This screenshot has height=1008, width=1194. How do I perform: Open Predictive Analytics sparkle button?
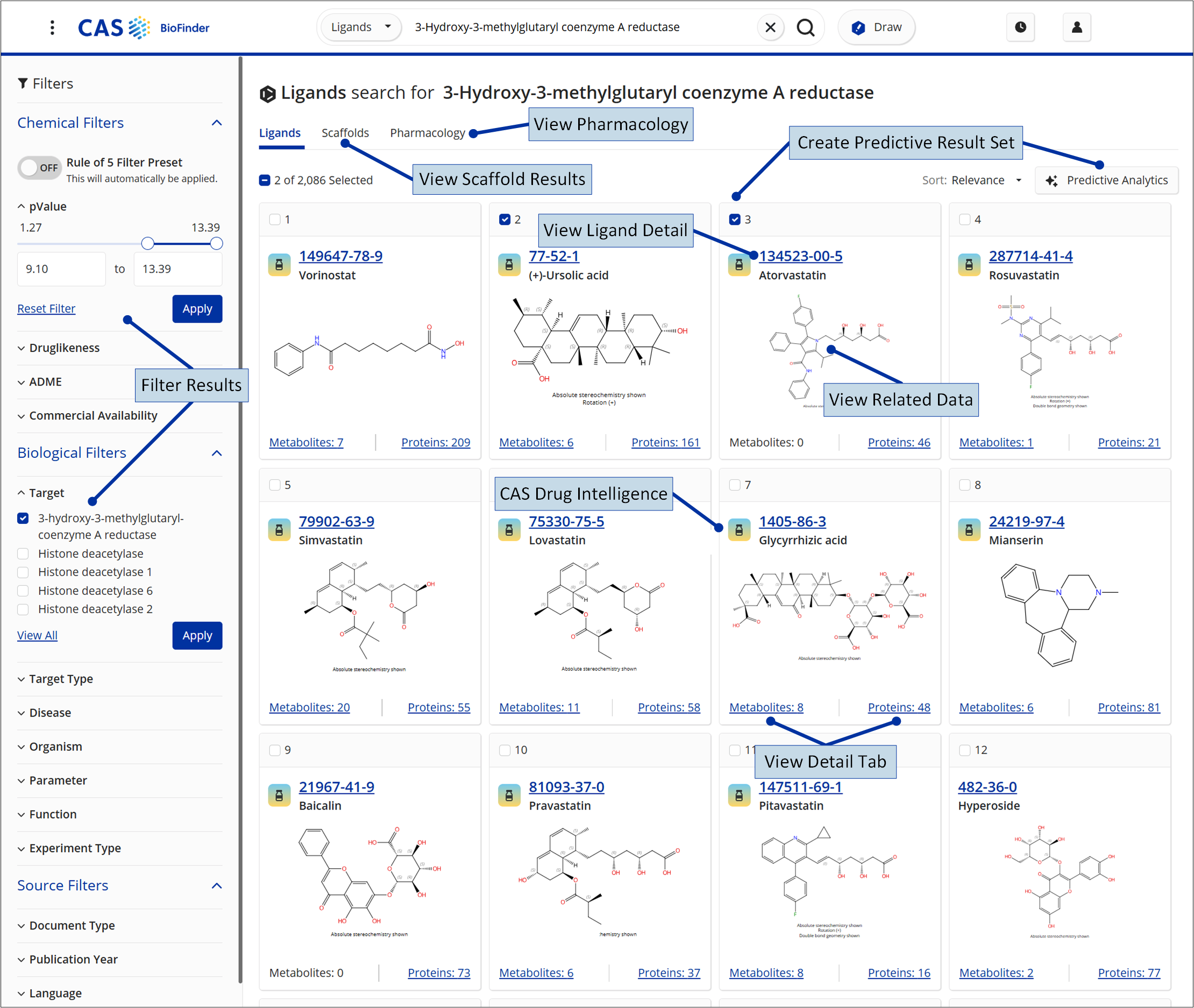tap(1106, 180)
